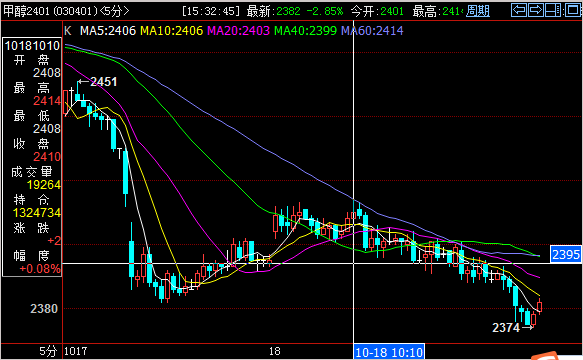The image size is (583, 360).
Task: Click the 2374 low price marker
Action: click(506, 328)
